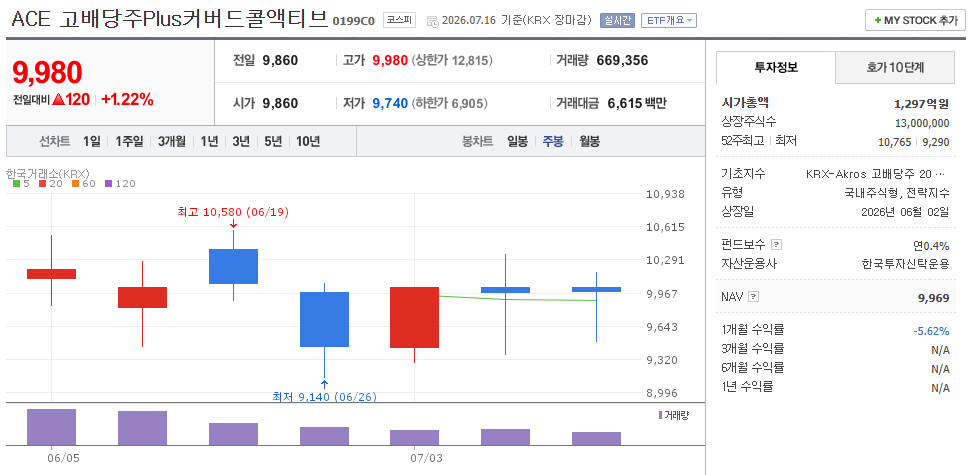The width and height of the screenshot is (970, 475).
Task: Select the 1년 line chart period
Action: (x=209, y=141)
